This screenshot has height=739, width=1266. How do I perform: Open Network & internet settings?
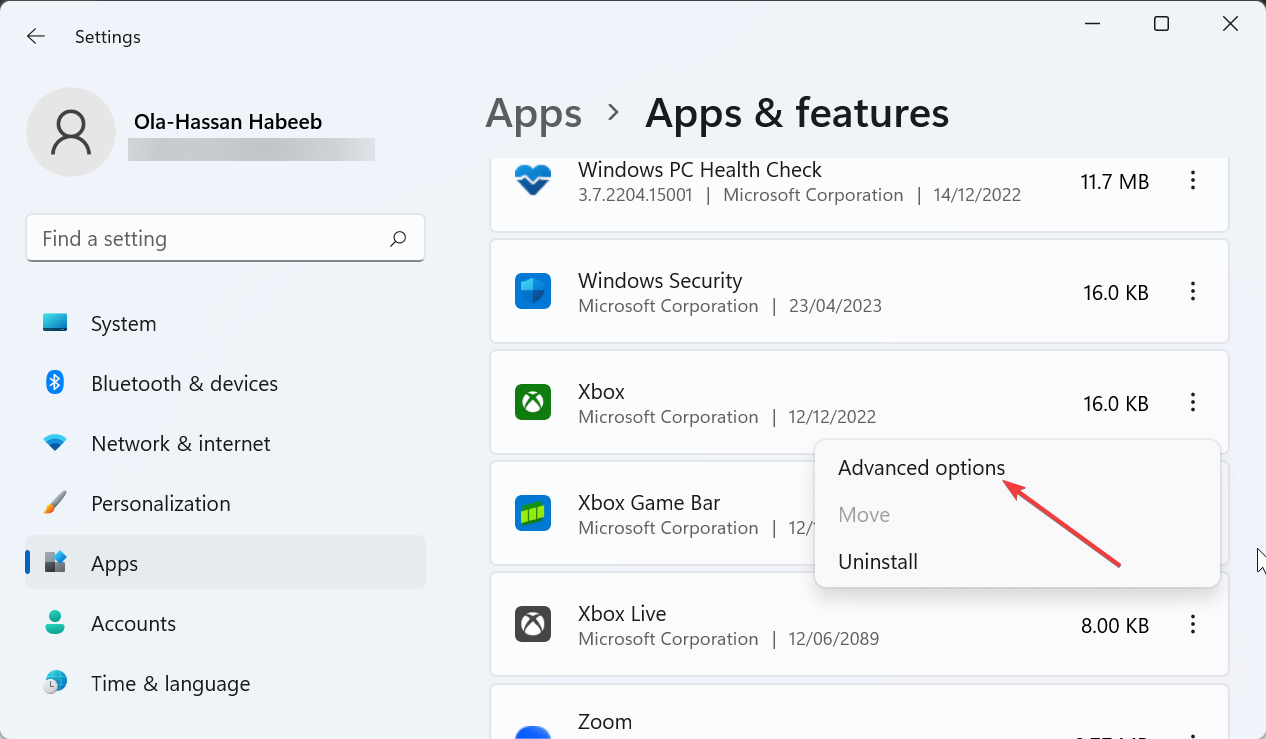click(225, 444)
